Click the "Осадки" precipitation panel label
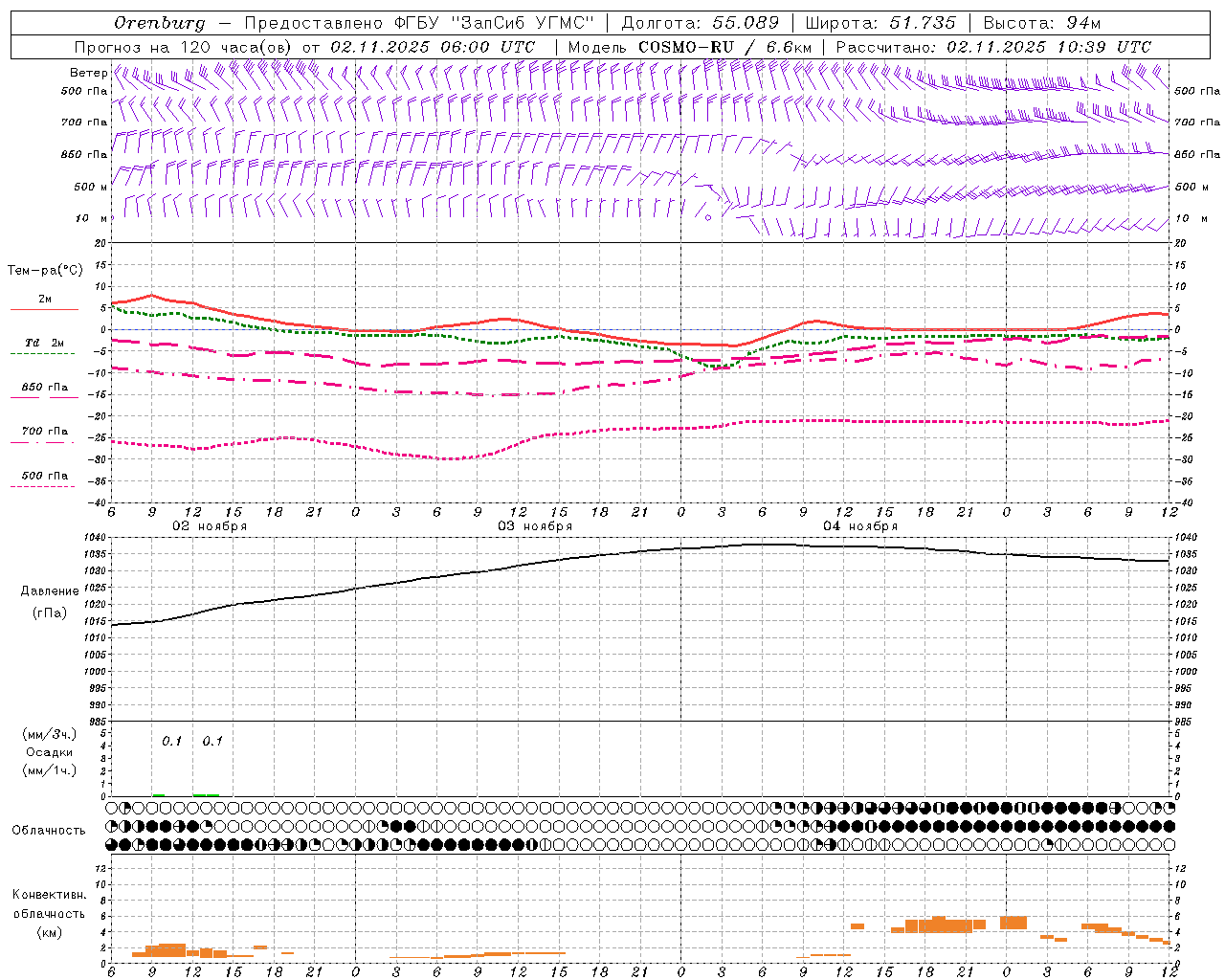The width and height of the screenshot is (1225, 980). coord(50,752)
